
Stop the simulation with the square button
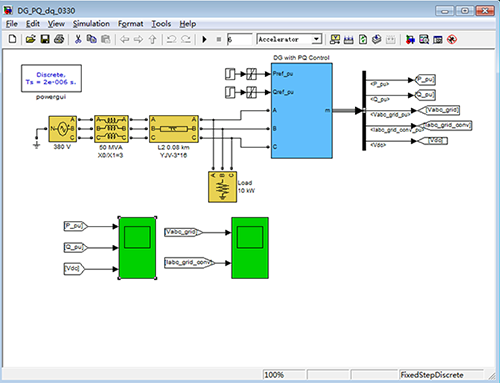(x=219, y=40)
